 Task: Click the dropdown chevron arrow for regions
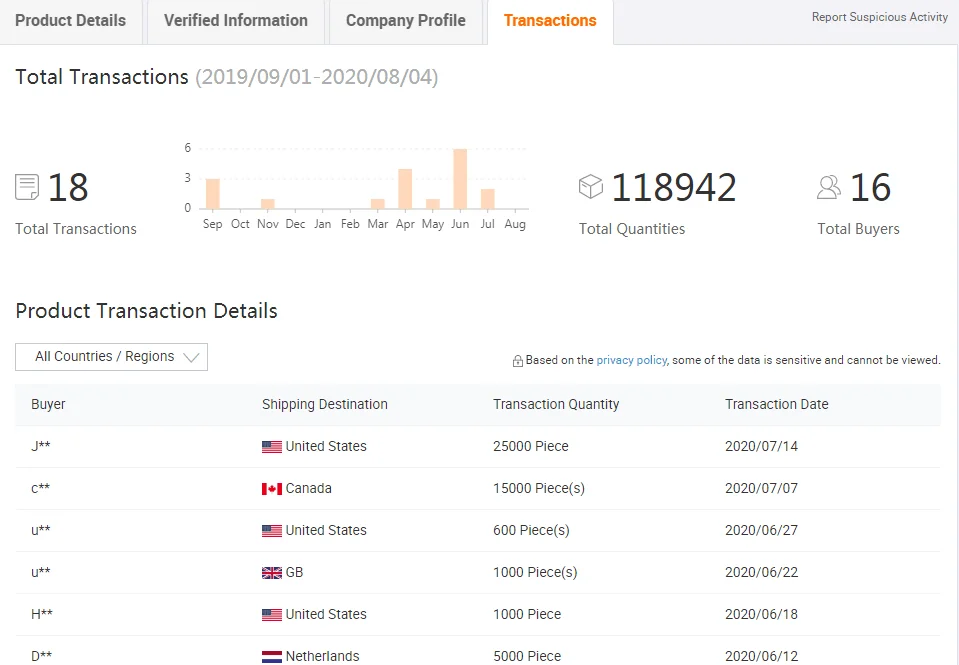(192, 357)
